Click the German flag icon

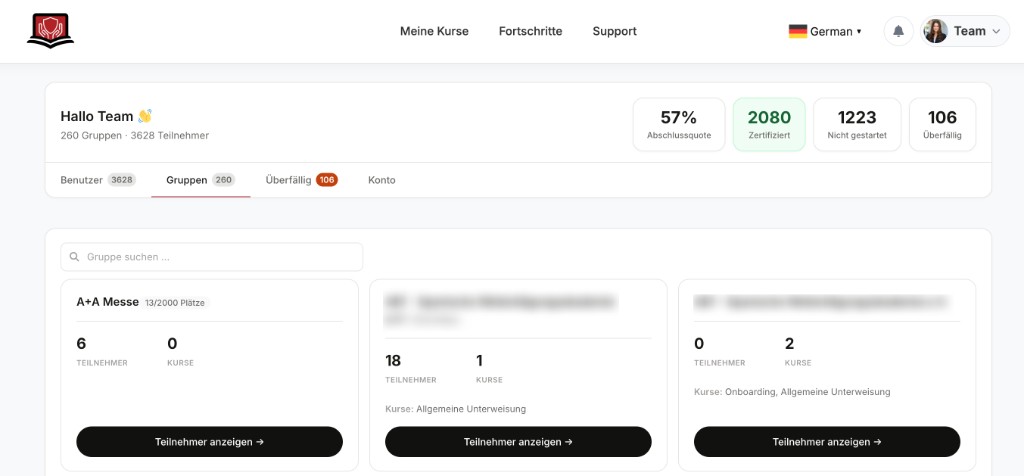[x=798, y=31]
